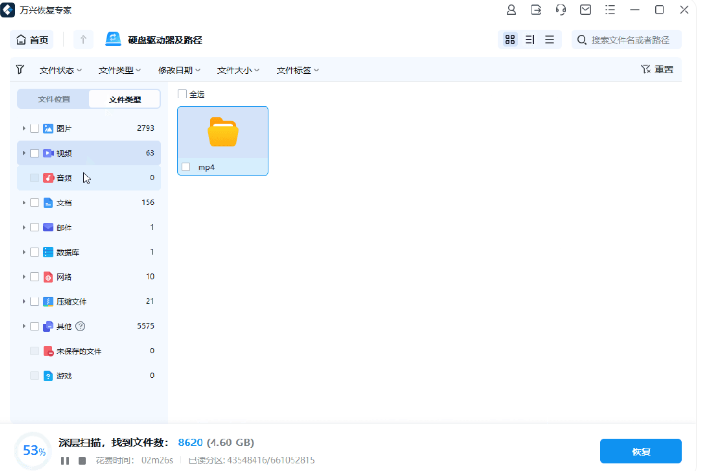This screenshot has height=471, width=707.
Task: Open the 修改日期 filter dropdown
Action: 179,70
